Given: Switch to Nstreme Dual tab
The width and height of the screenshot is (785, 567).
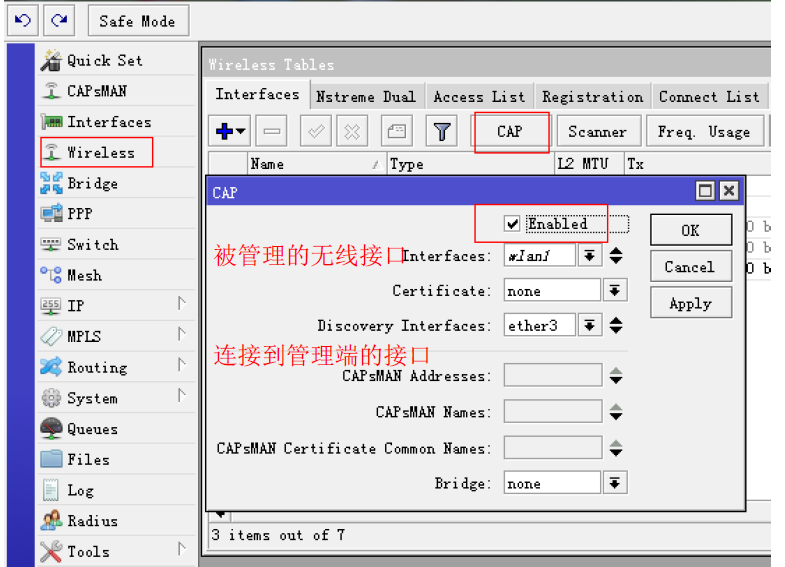Looking at the screenshot, I should click(x=366, y=97).
